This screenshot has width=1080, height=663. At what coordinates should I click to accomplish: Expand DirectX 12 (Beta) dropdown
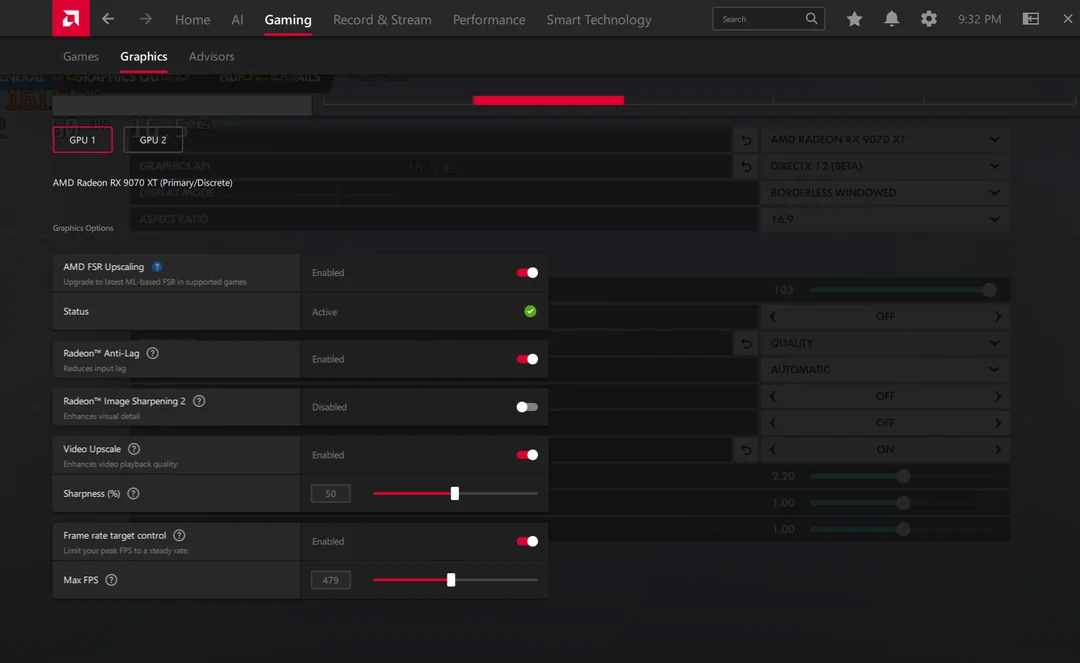point(884,166)
